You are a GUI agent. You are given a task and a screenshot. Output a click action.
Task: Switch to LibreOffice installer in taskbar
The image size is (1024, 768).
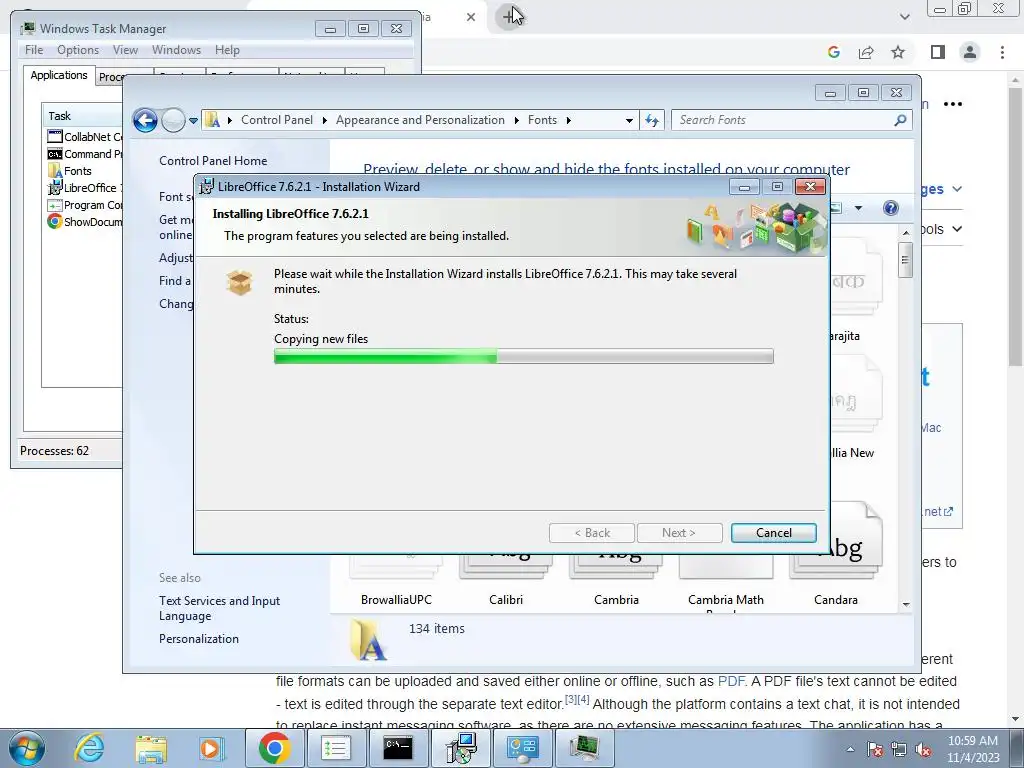[x=460, y=748]
